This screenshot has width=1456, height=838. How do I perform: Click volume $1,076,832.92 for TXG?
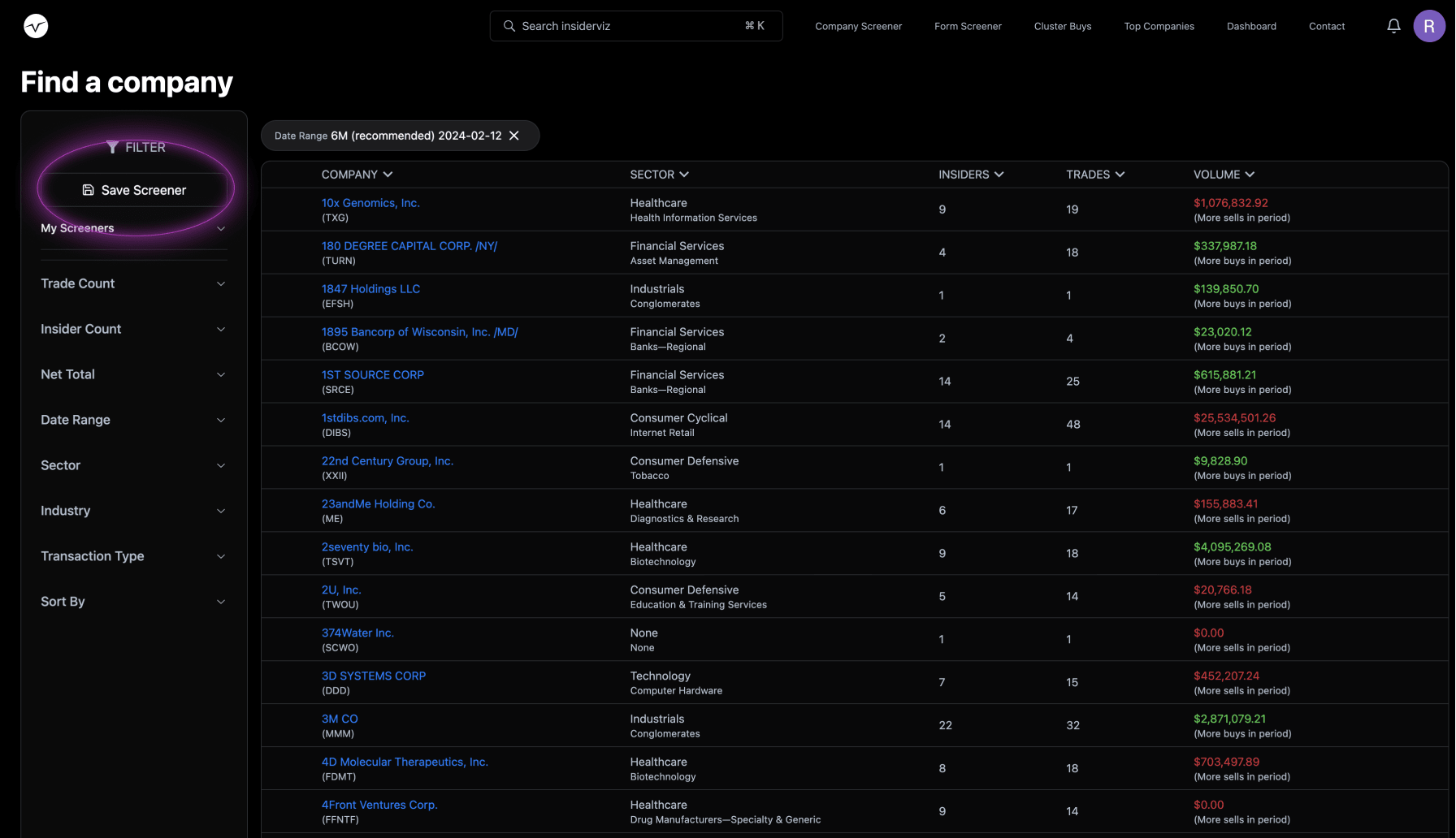pyautogui.click(x=1230, y=203)
